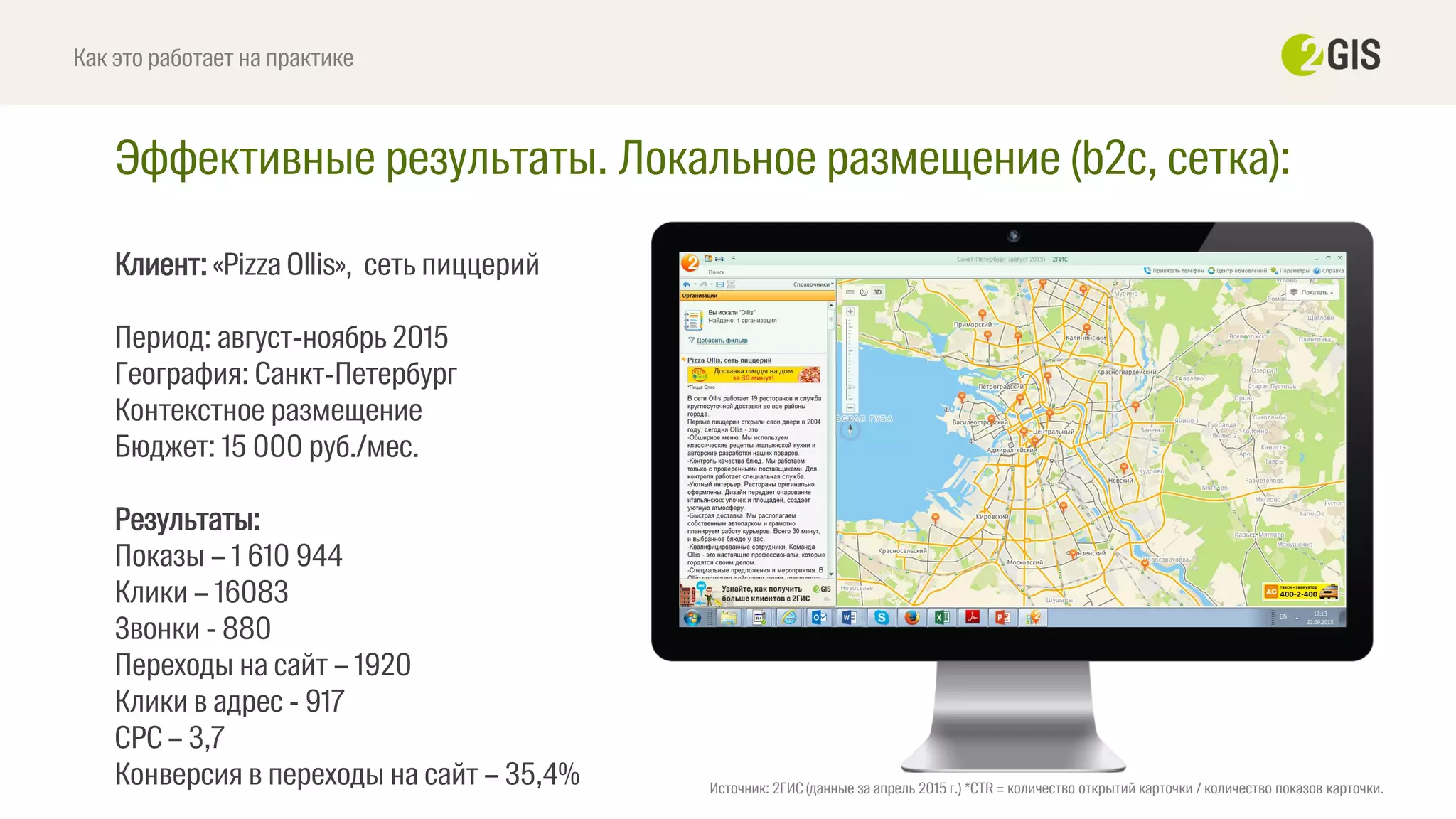Click the orange 2GIS main menu orb
The height and width of the screenshot is (819, 1456).
[690, 263]
